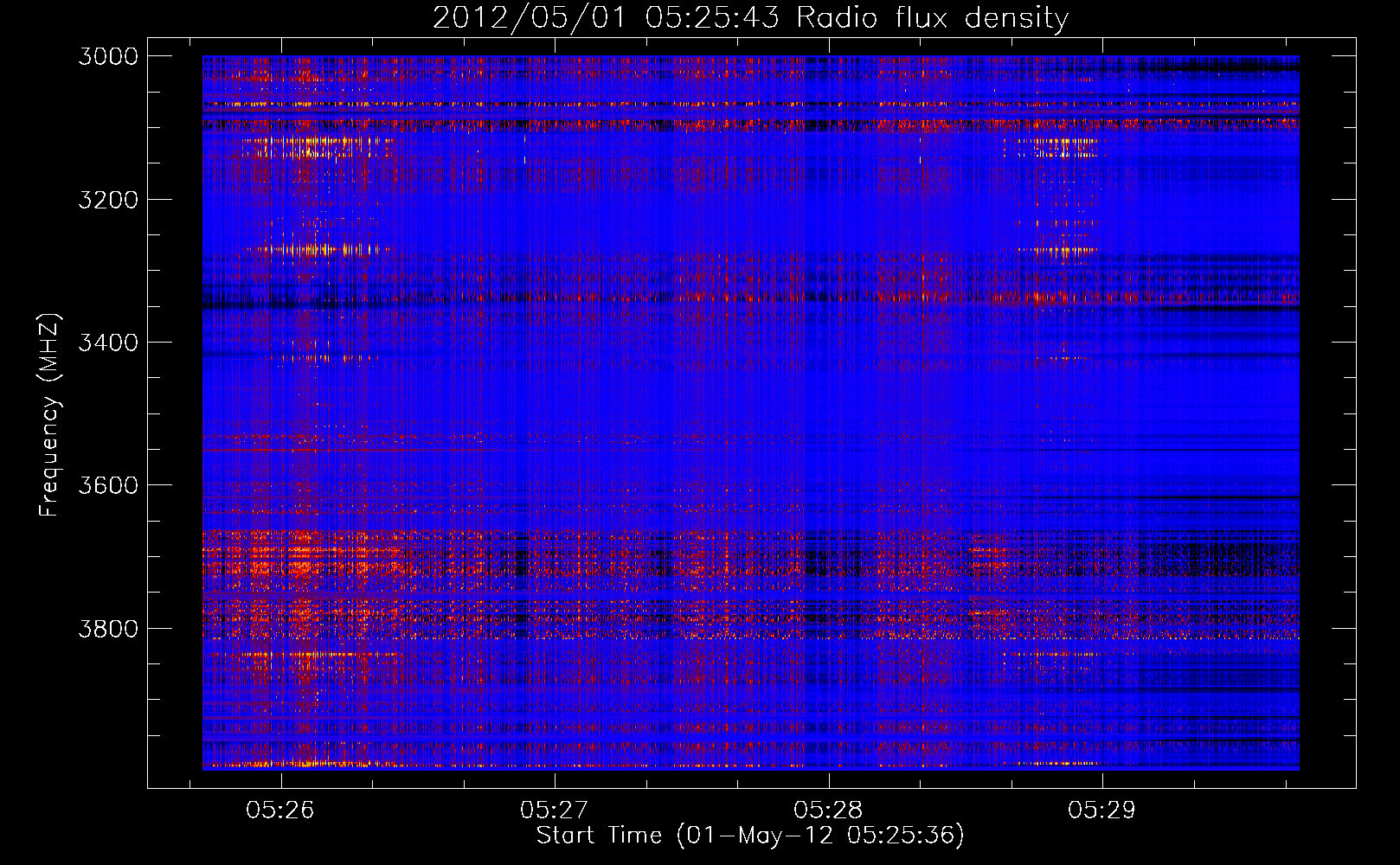Pick the 05:28 time tick label
Viewport: 1400px width, 865px height.
tap(828, 810)
